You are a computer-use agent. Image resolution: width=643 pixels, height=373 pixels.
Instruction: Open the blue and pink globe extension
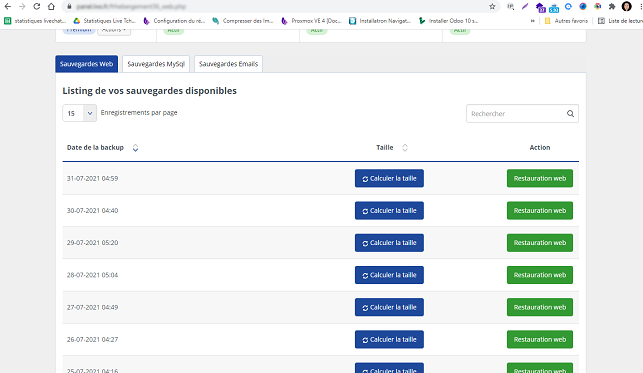click(583, 6)
